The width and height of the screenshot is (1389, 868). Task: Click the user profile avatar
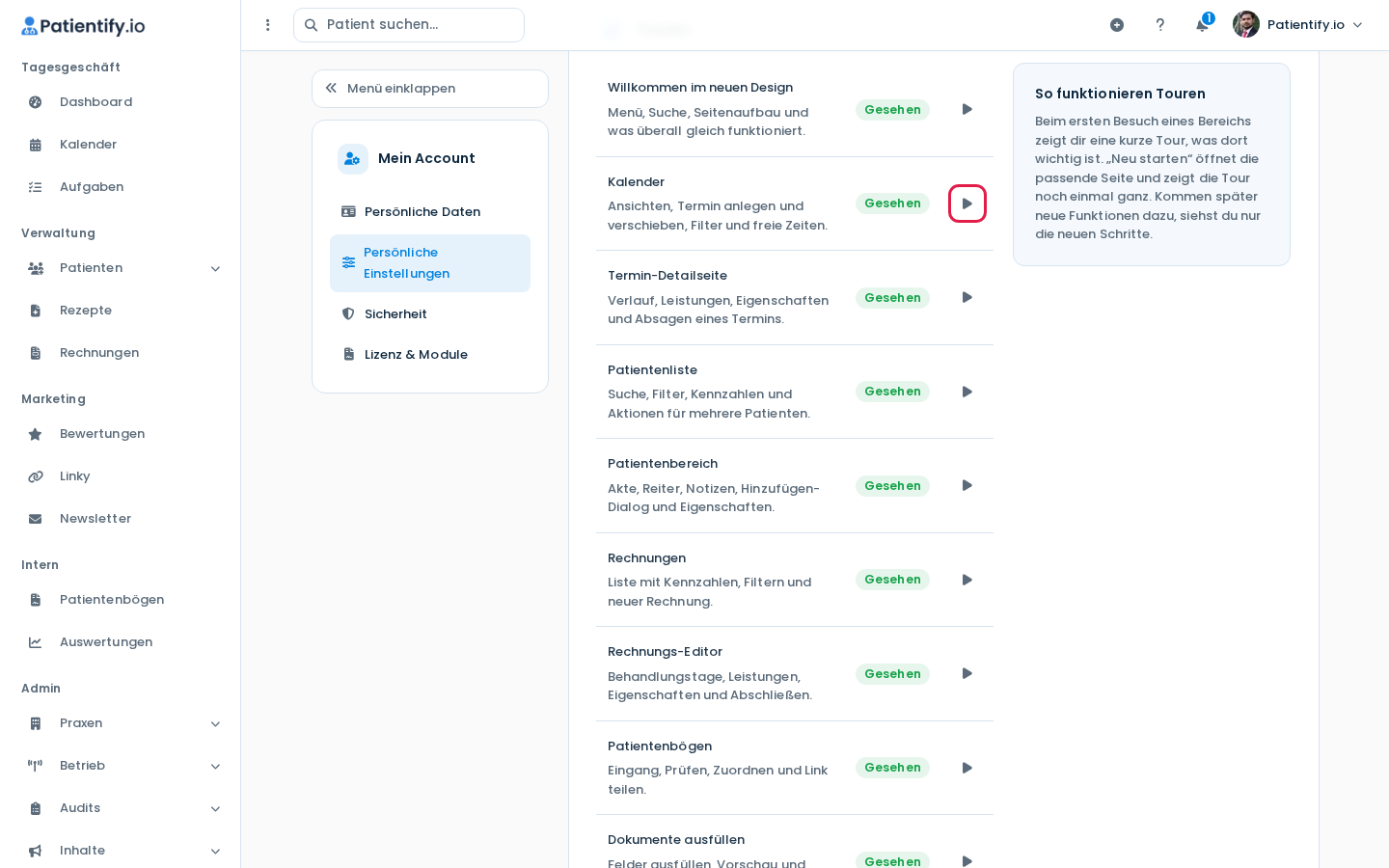pos(1246,24)
